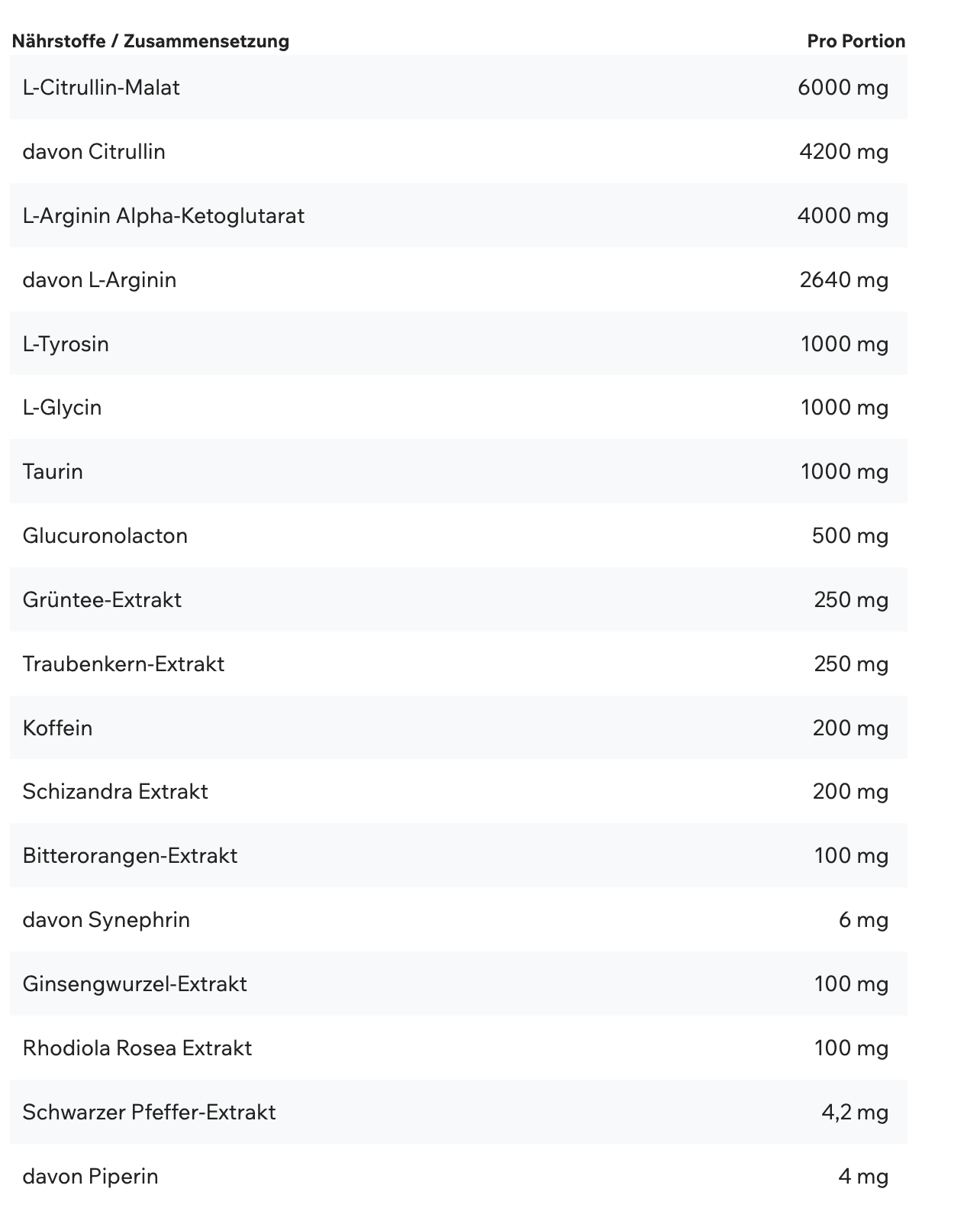Click the 4,2 mg Pfeffer-Extrakt value

click(855, 1113)
